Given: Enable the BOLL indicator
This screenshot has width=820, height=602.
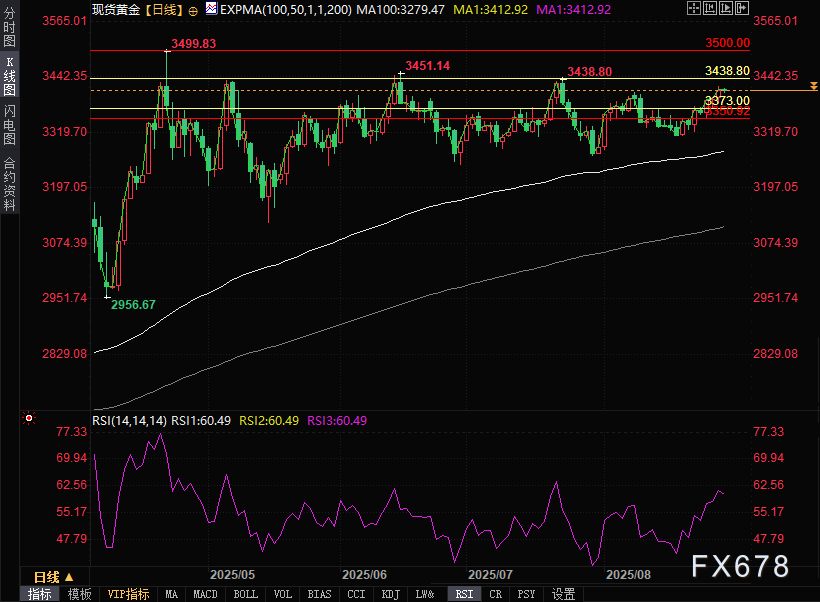Looking at the screenshot, I should [x=245, y=594].
